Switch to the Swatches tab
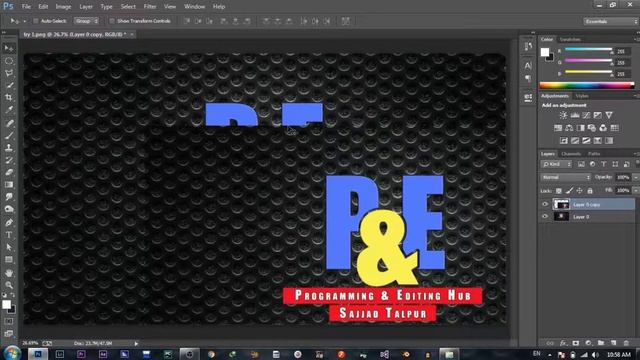Screen dimensions: 640x360 point(570,40)
